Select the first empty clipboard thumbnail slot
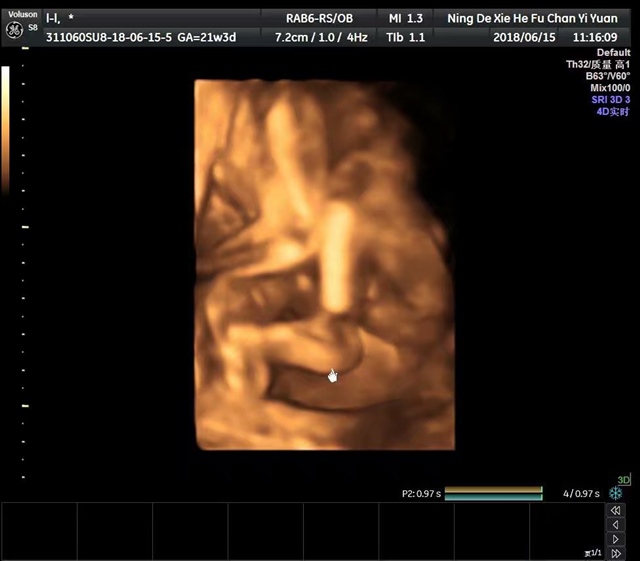 tap(39, 531)
